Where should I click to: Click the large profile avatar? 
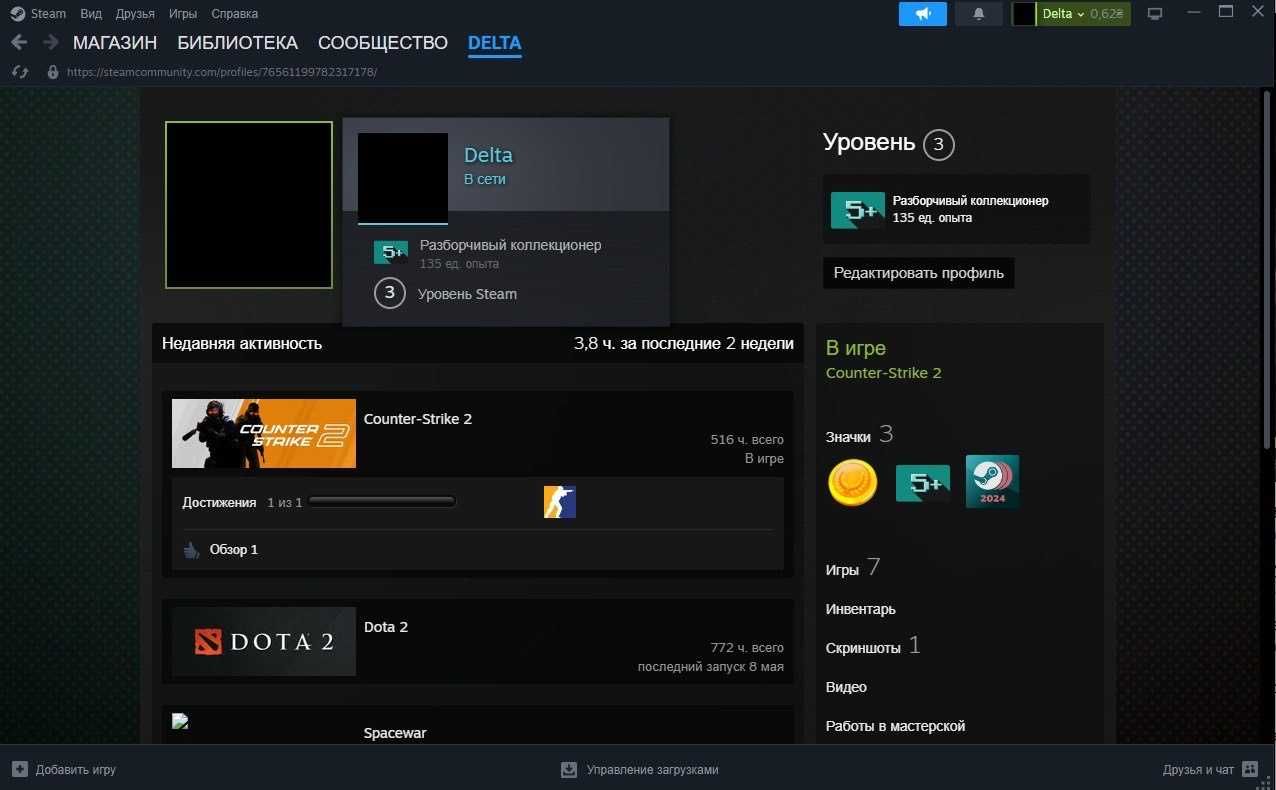pos(249,205)
